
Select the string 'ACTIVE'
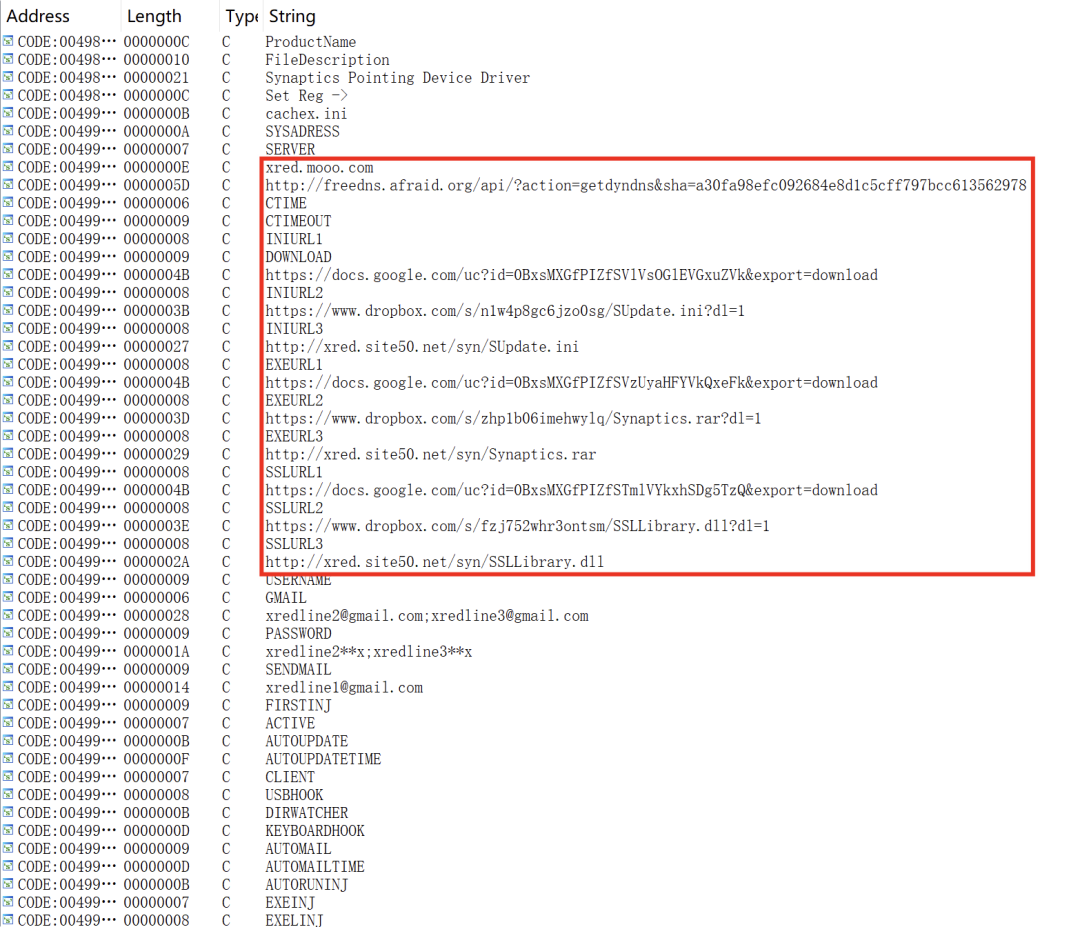pos(290,723)
